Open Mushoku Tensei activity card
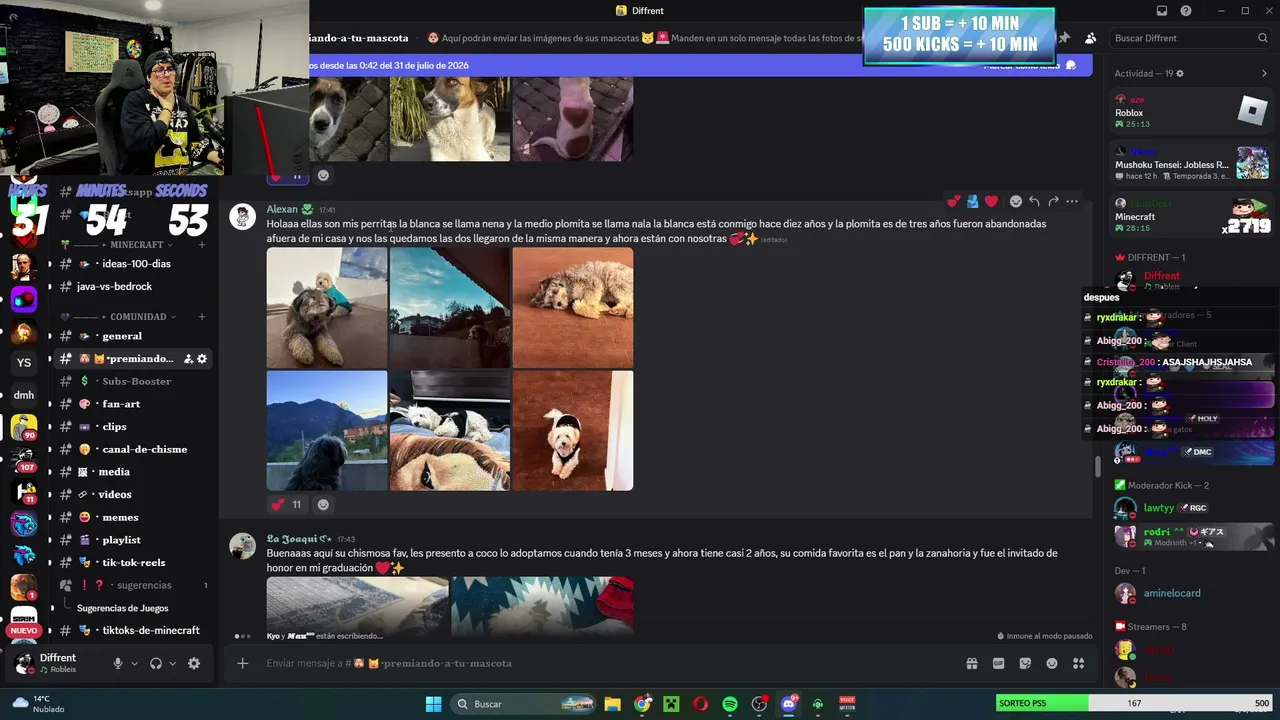This screenshot has width=1280, height=720. click(x=1192, y=164)
